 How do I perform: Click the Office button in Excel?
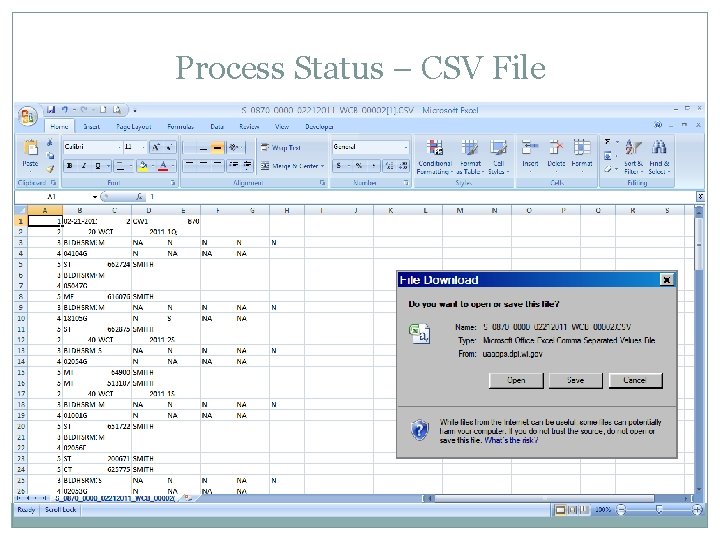point(27,116)
